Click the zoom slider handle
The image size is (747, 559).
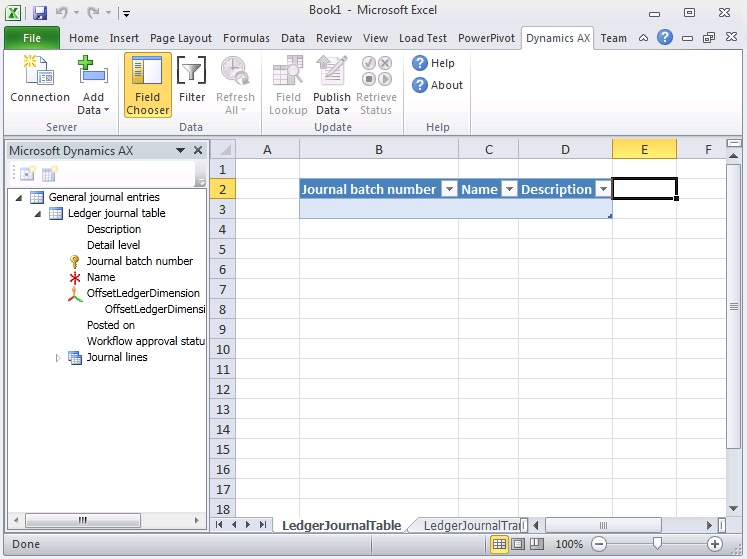pos(657,543)
